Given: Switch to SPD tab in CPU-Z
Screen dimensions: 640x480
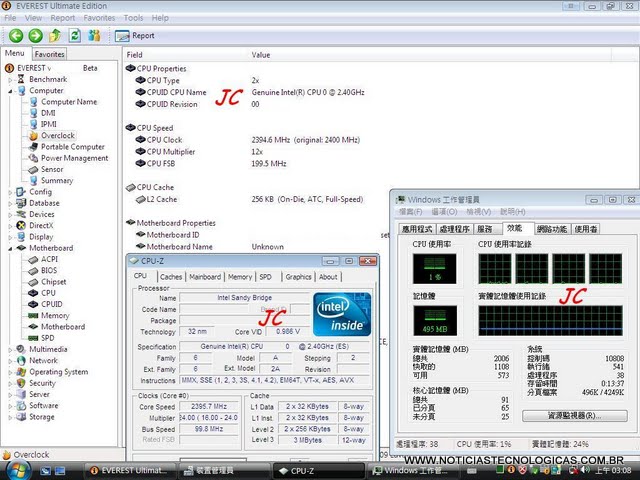Looking at the screenshot, I should 266,277.
